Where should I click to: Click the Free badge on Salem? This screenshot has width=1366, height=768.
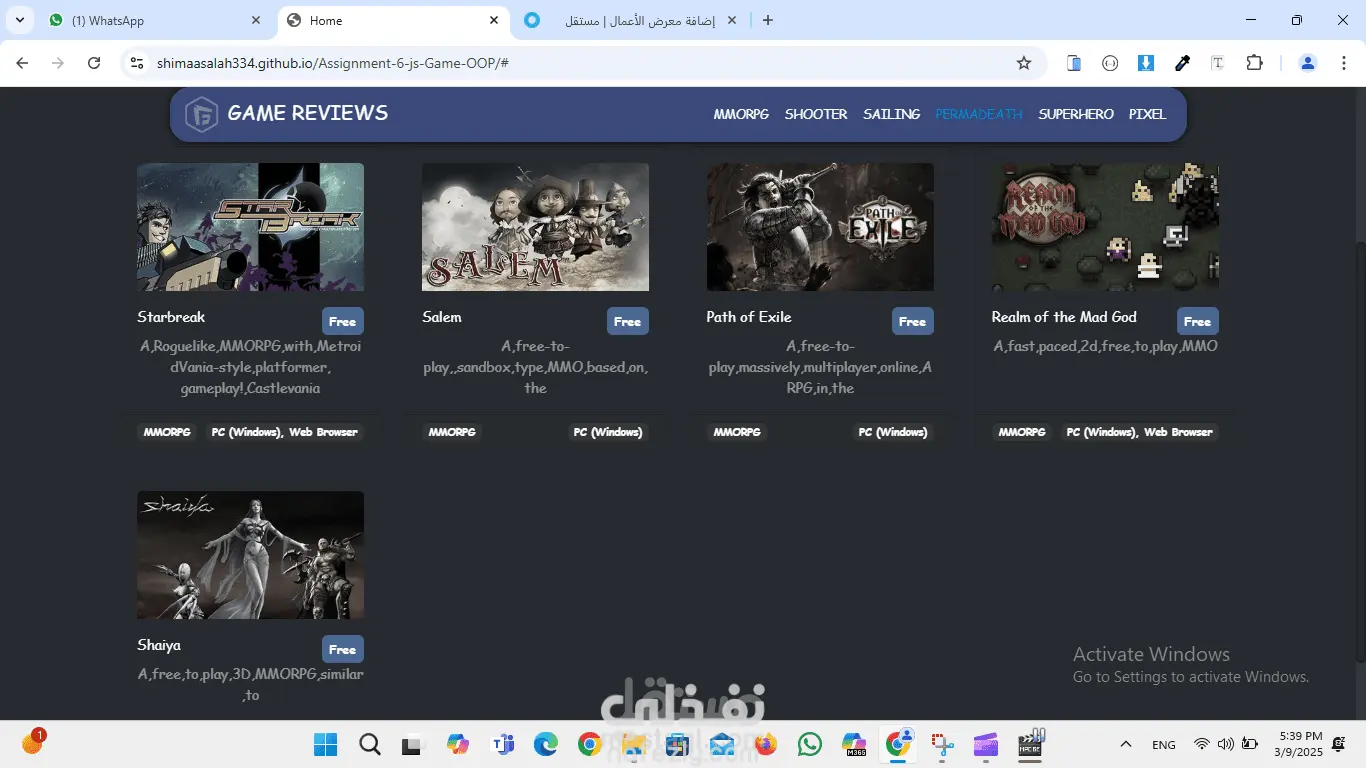coord(628,321)
